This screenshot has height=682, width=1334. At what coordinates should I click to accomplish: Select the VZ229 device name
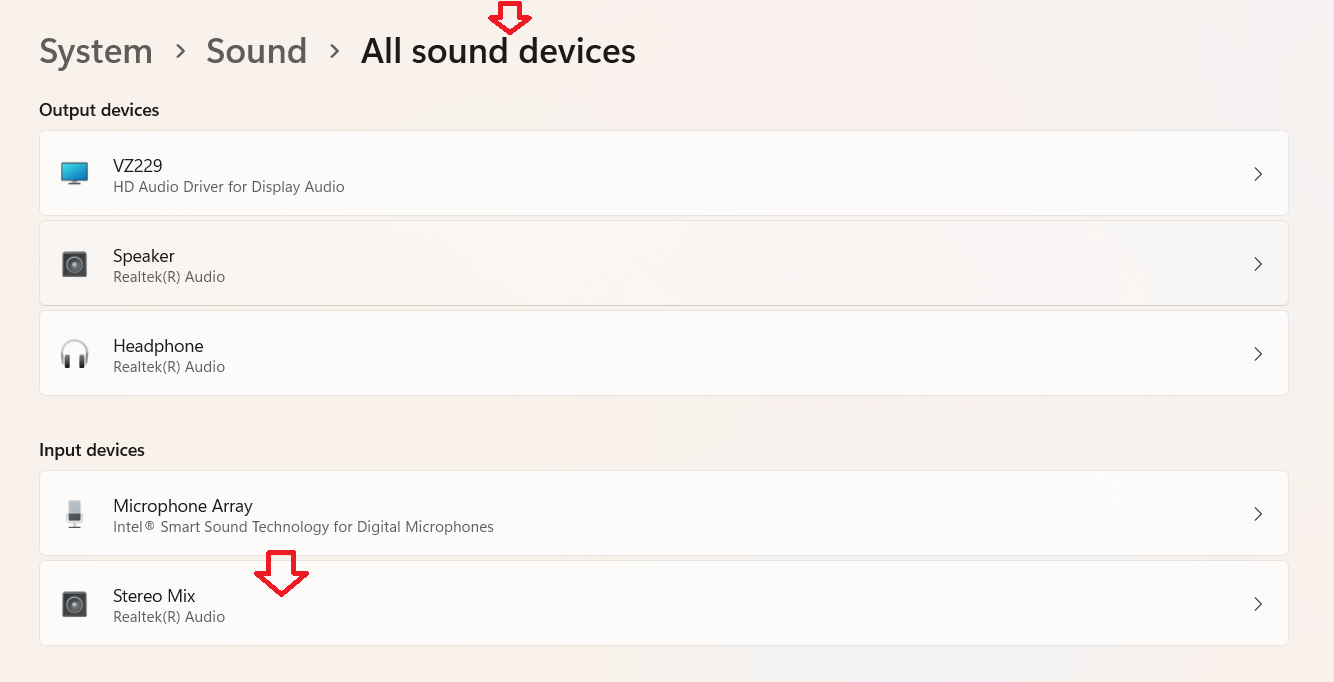138,166
